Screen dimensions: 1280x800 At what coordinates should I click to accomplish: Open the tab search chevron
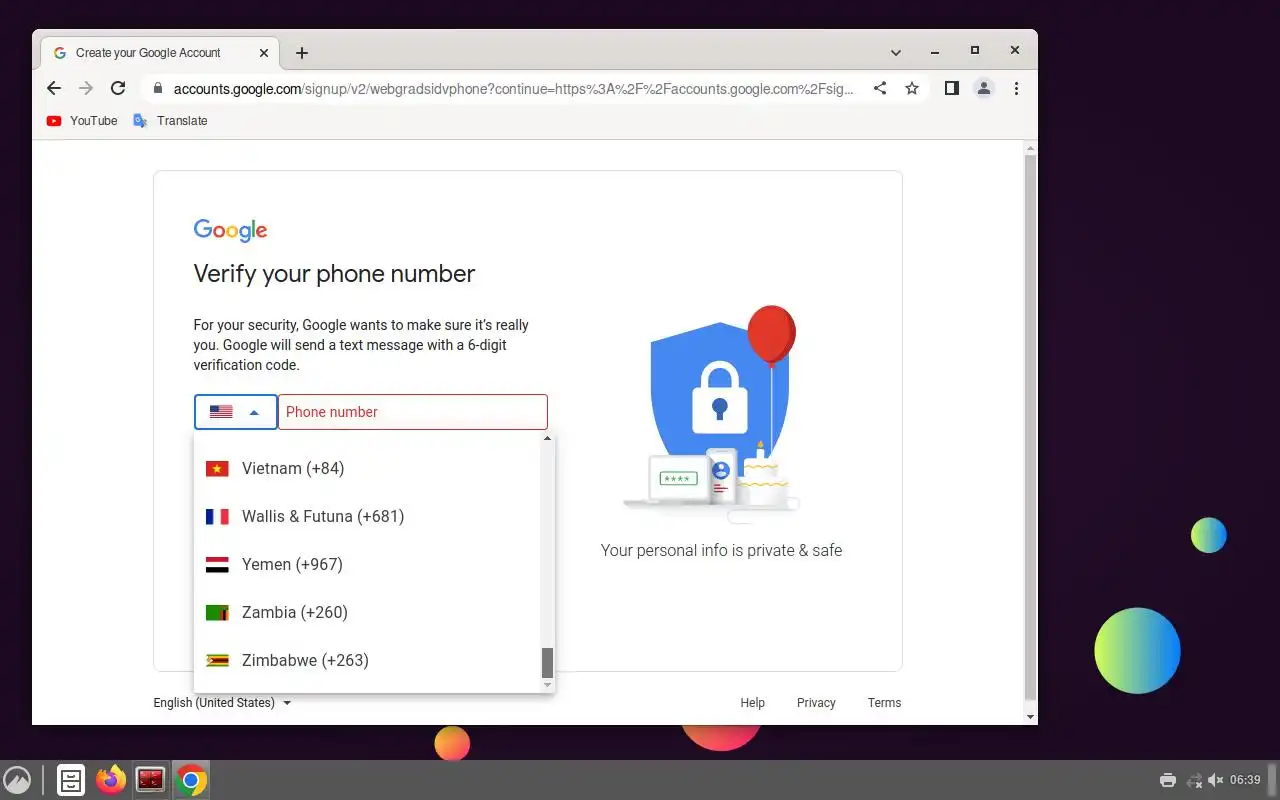pos(896,52)
